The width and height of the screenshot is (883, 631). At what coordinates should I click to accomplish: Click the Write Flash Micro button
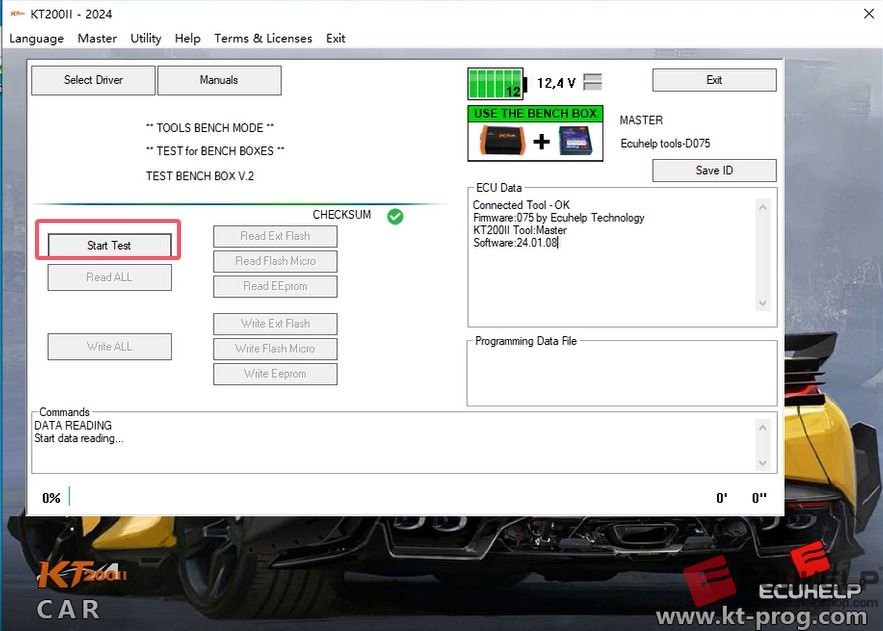click(x=275, y=348)
